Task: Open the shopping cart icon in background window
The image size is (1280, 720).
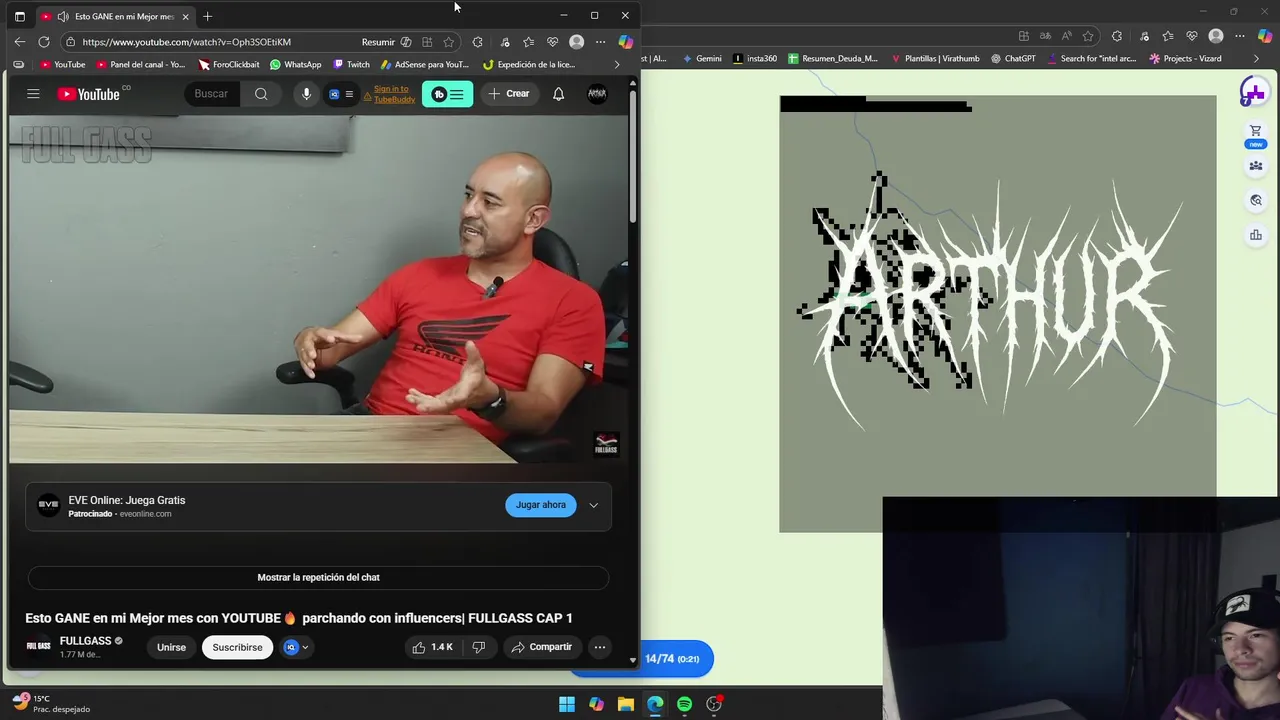Action: (1255, 131)
